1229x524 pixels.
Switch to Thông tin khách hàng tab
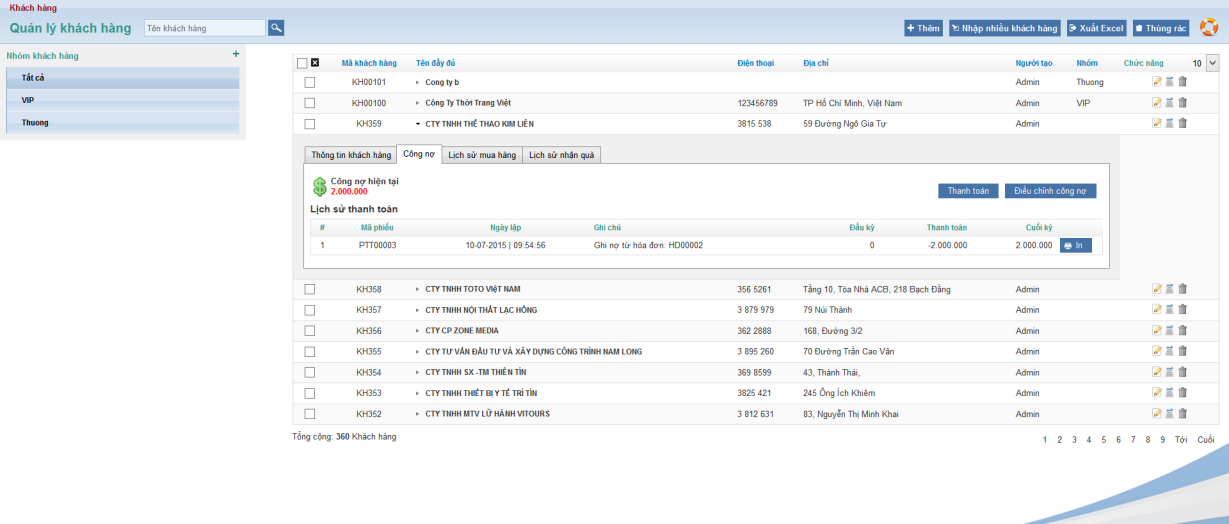[x=351, y=155]
